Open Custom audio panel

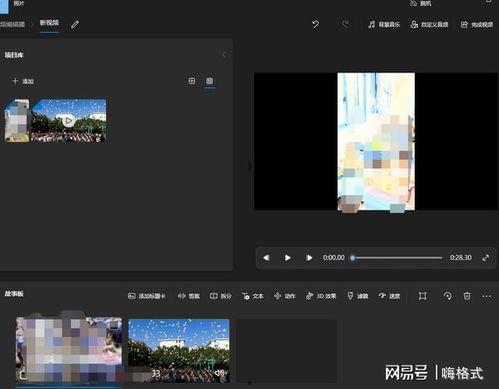point(429,25)
